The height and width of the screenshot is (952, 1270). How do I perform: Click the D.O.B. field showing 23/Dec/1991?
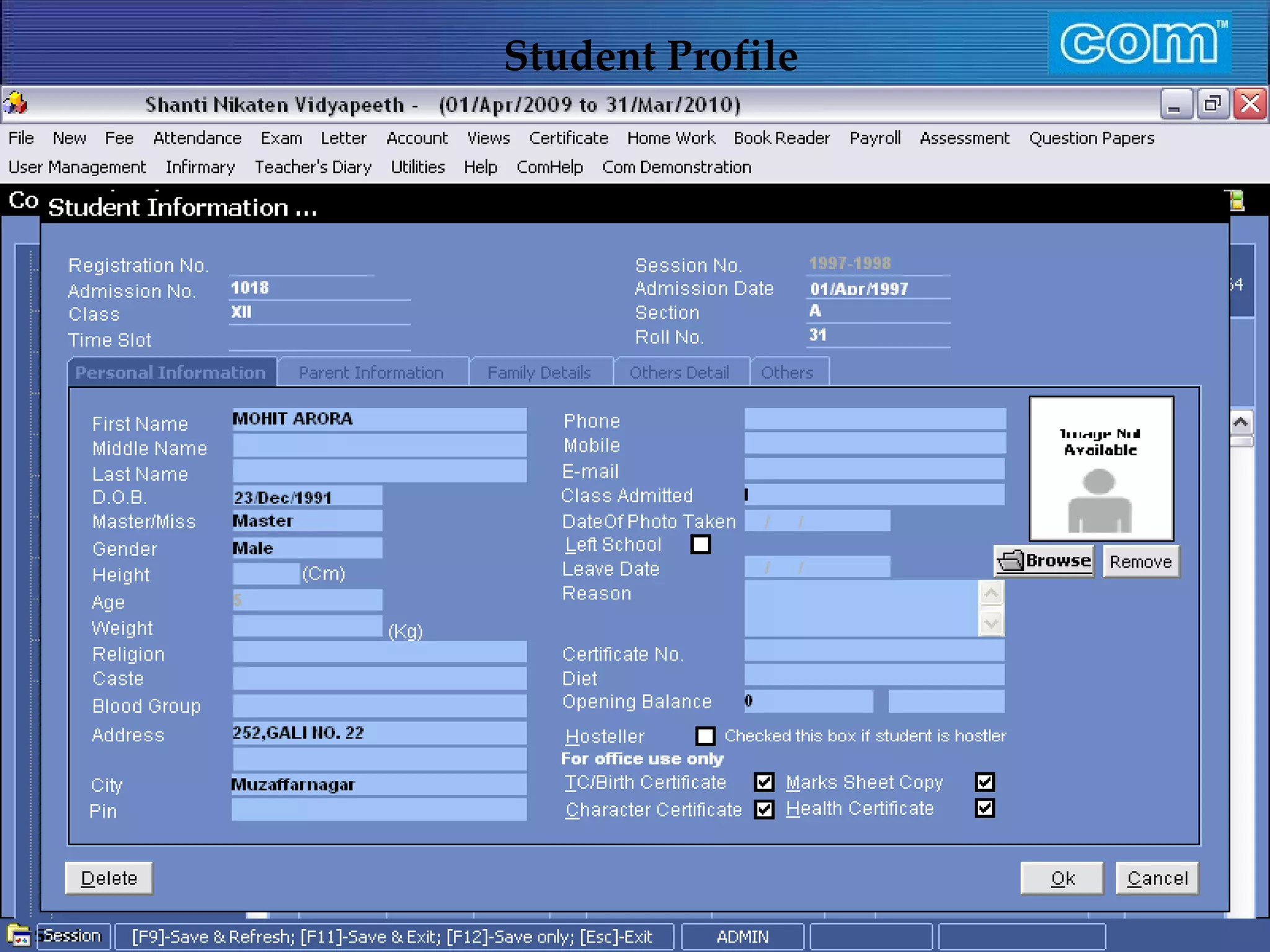coord(308,496)
